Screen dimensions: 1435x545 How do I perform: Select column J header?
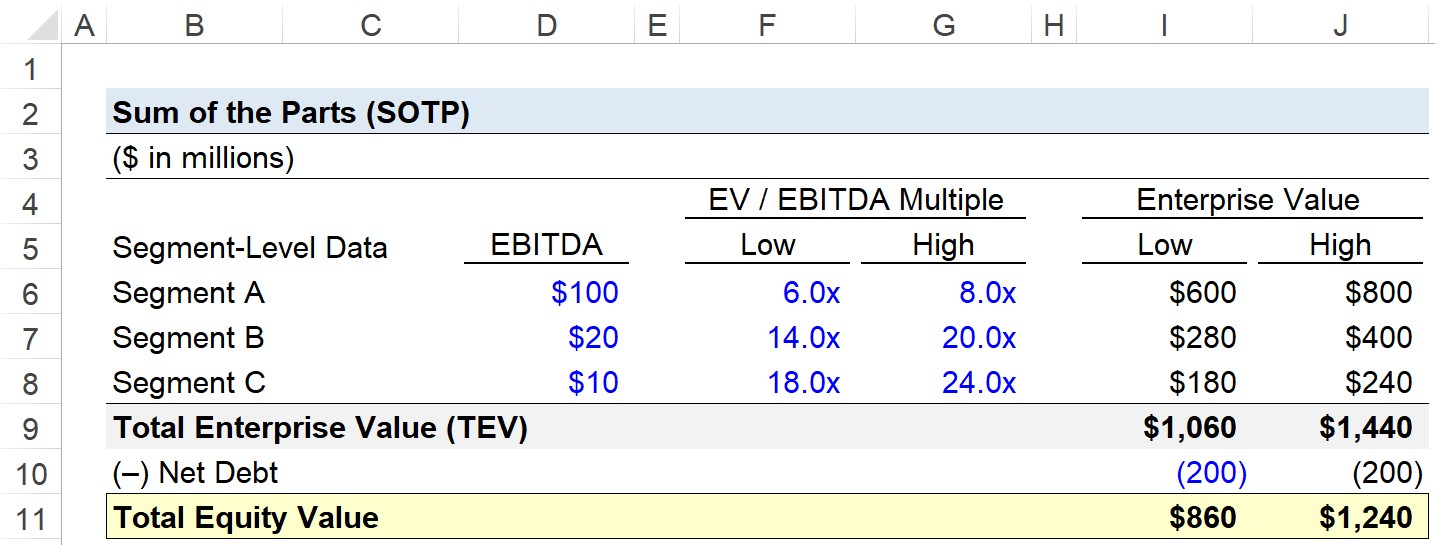pos(1340,24)
